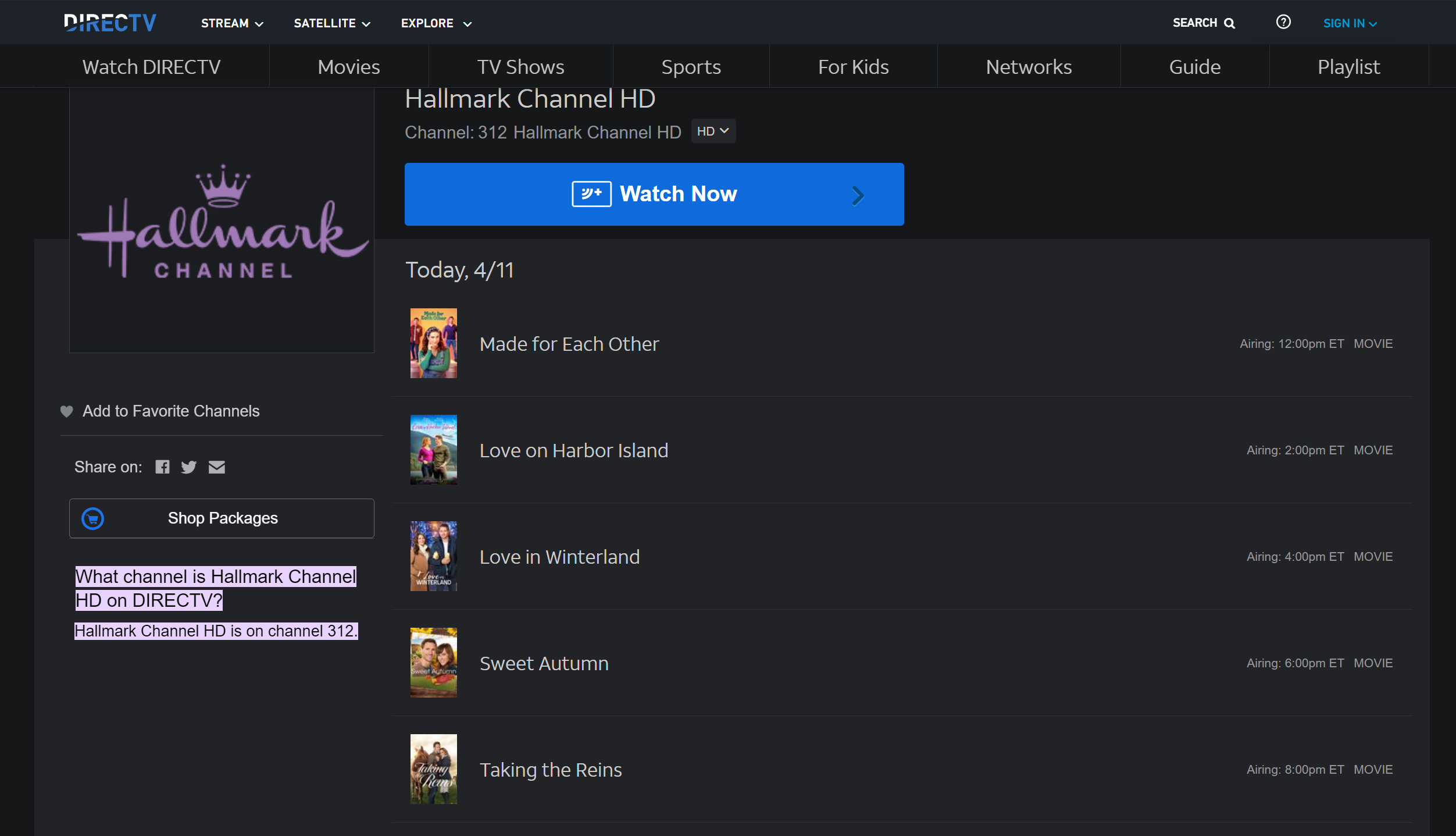The height and width of the screenshot is (836, 1456).
Task: Select HD quality toggle for the channel
Action: point(712,131)
